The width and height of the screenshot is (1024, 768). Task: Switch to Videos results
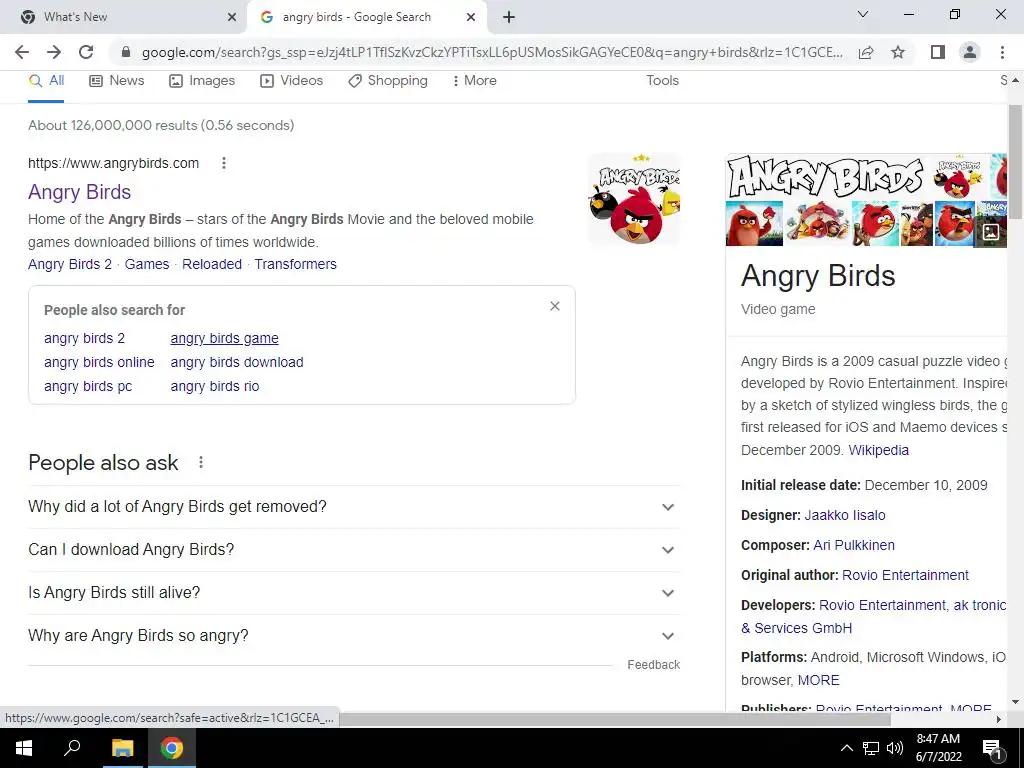[x=291, y=80]
